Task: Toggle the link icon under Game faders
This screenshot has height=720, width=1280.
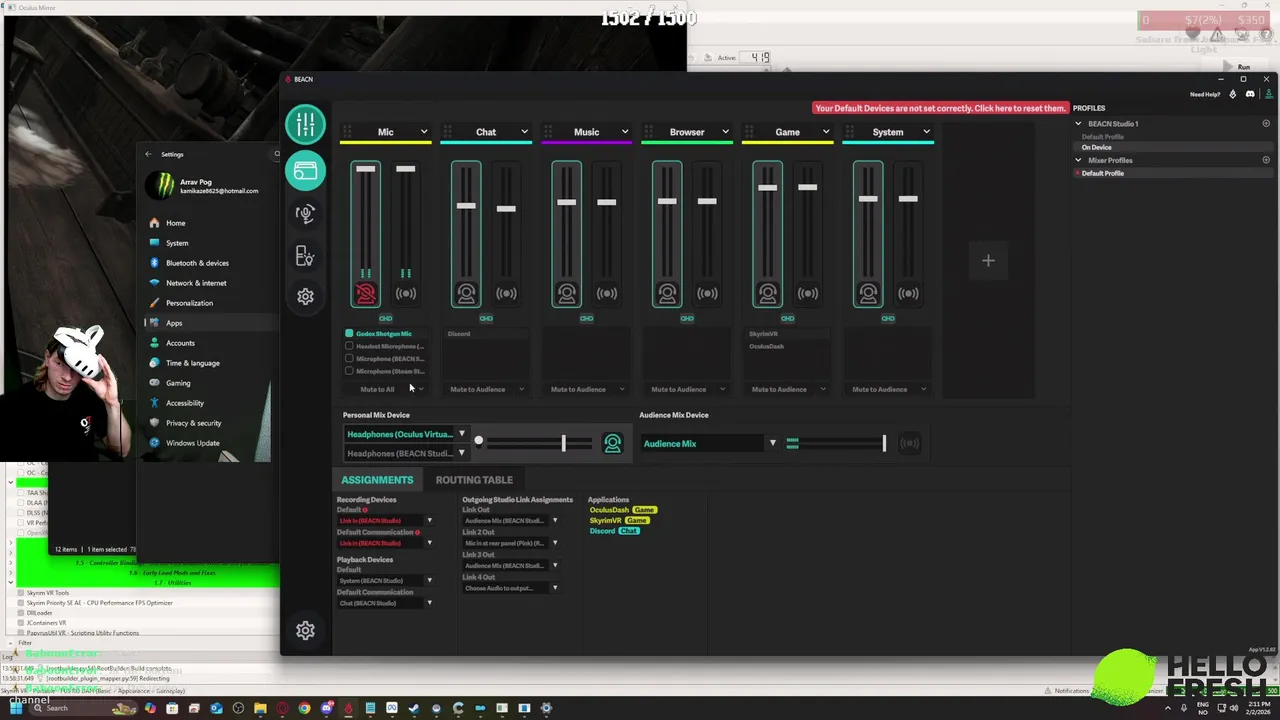Action: pos(787,319)
